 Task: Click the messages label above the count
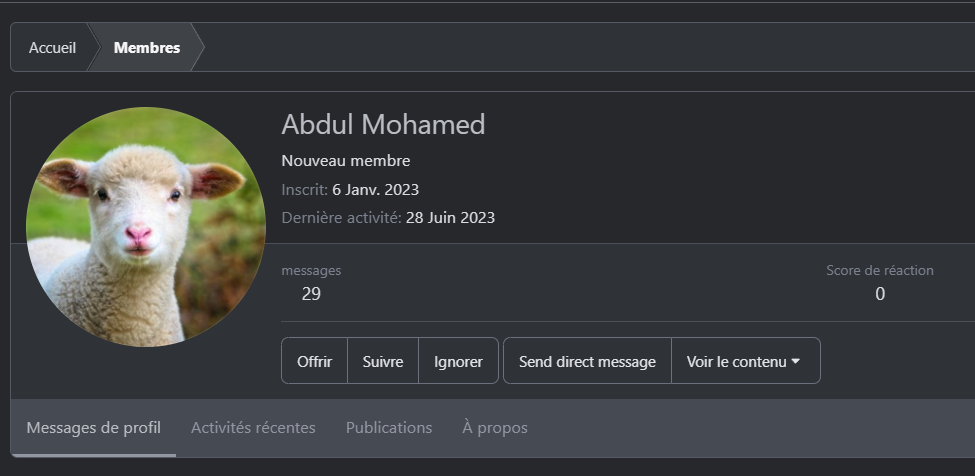point(311,270)
